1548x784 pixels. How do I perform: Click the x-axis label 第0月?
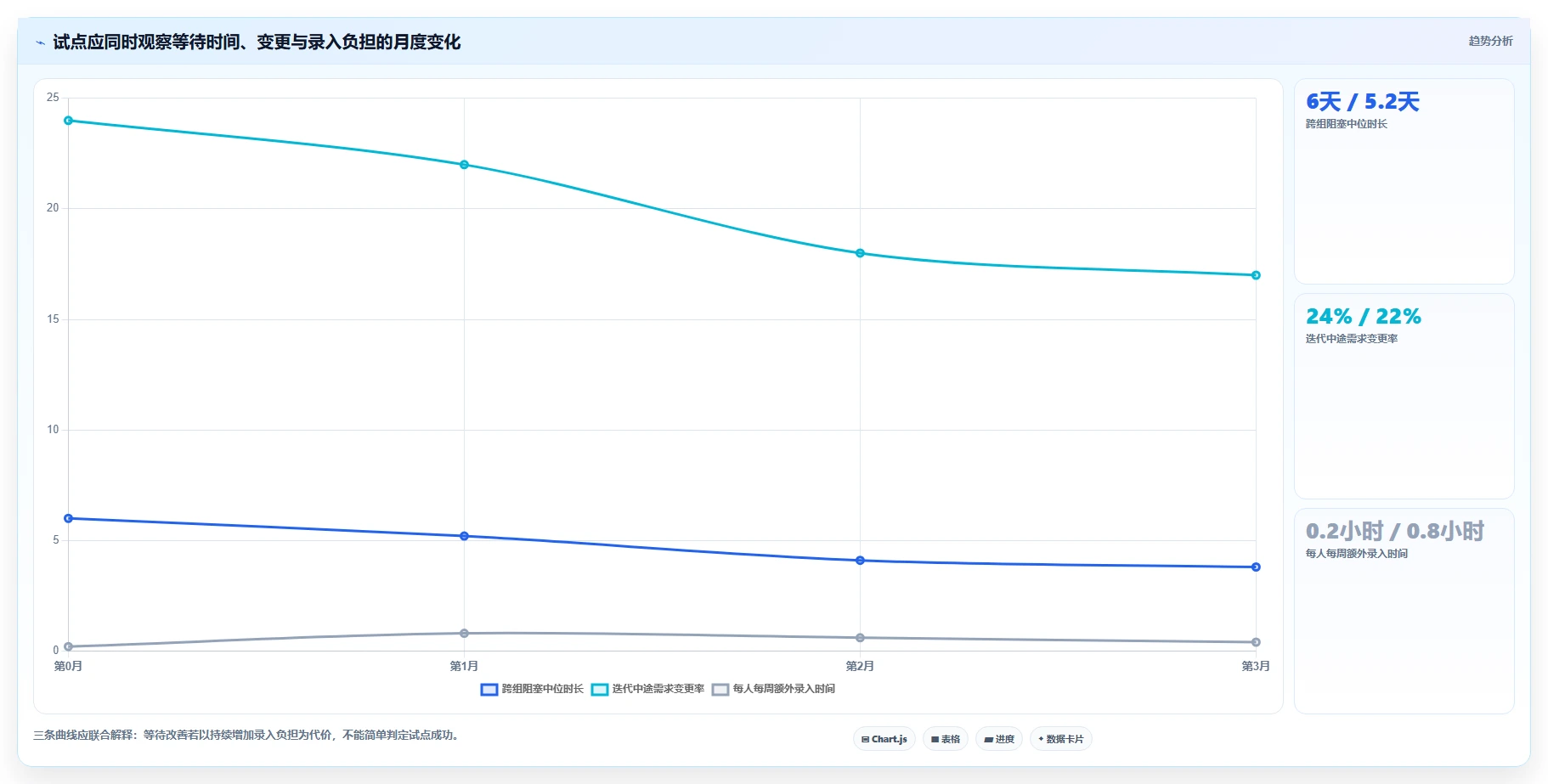(x=69, y=666)
